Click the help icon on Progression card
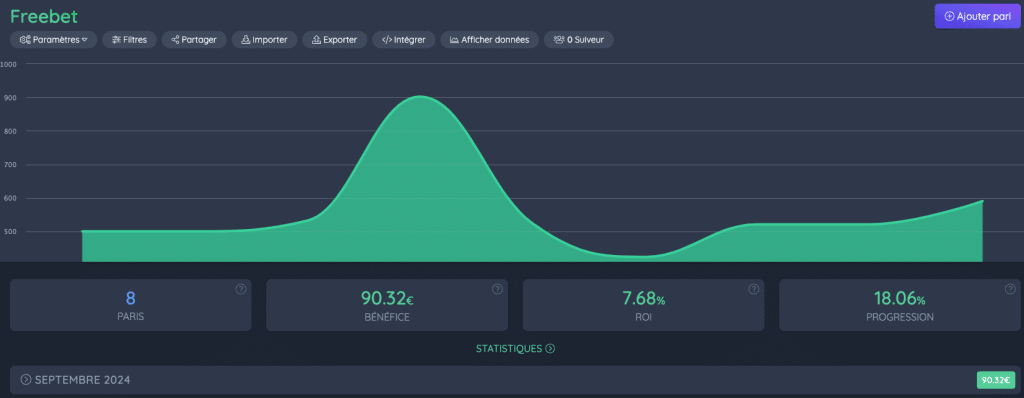 click(1010, 289)
